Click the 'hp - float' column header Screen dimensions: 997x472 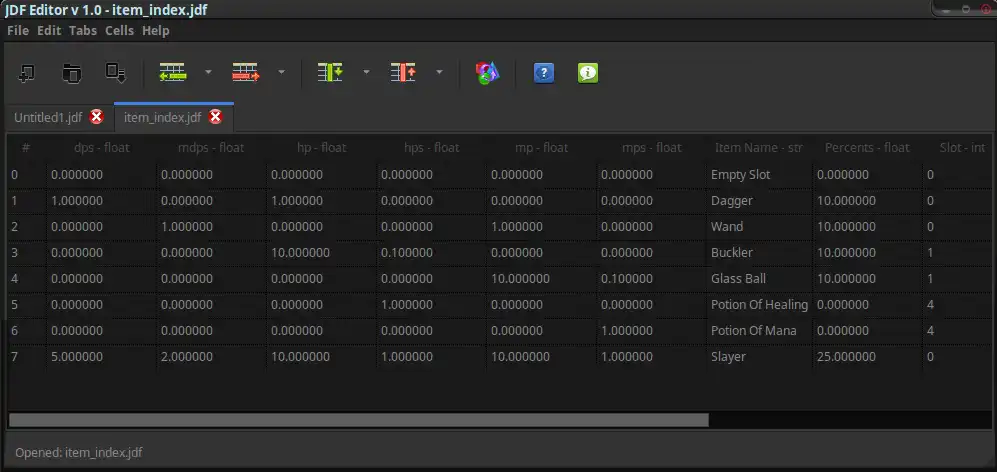click(x=322, y=148)
